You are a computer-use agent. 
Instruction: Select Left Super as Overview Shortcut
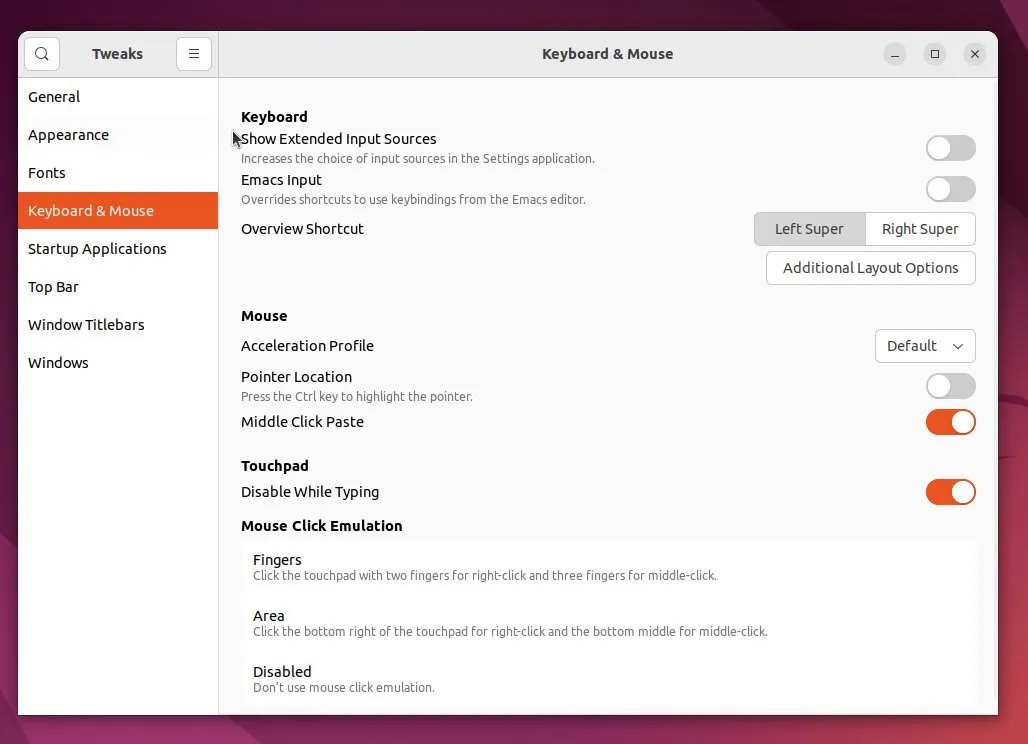(809, 229)
